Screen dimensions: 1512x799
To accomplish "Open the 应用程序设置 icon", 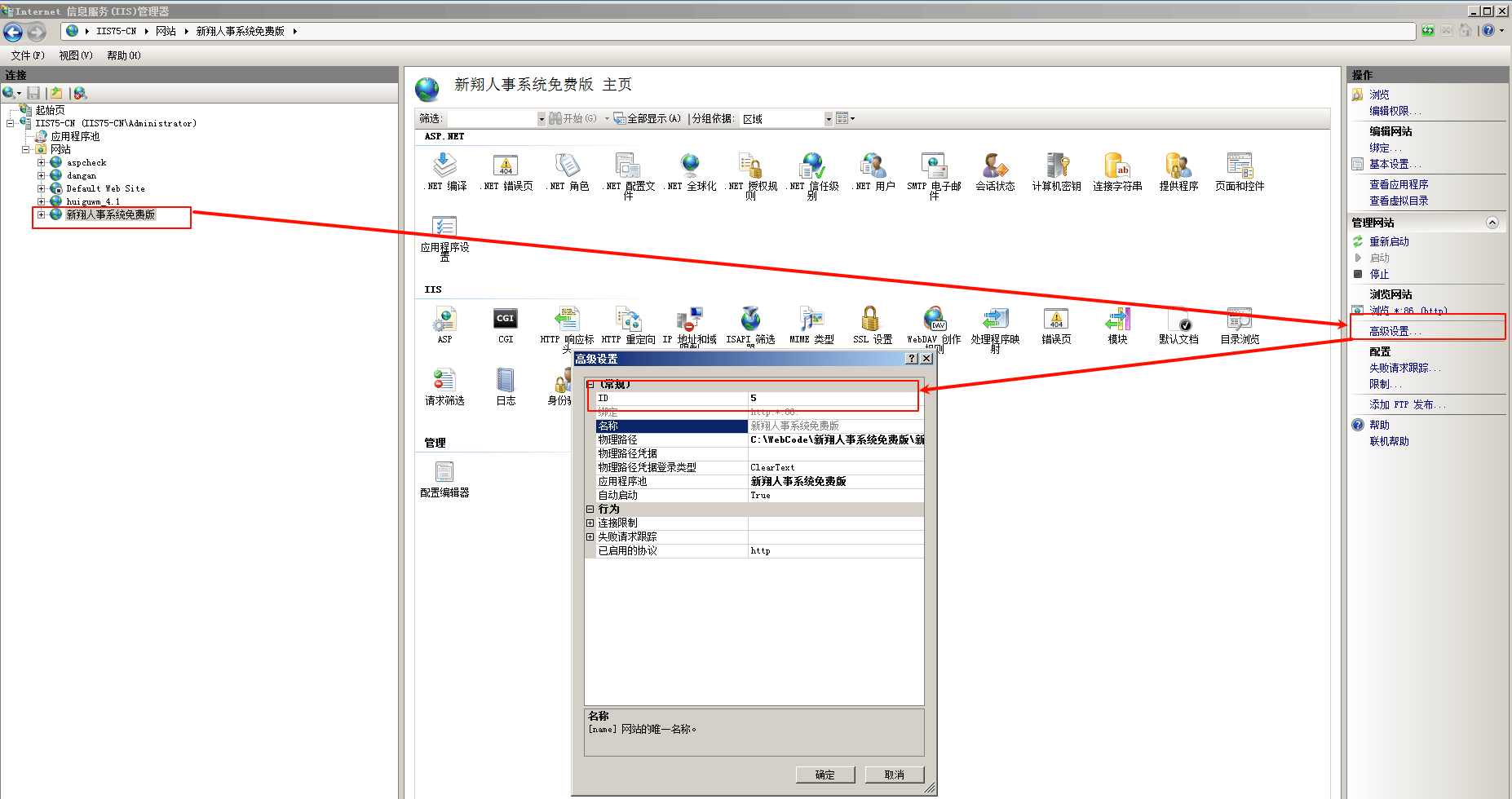I will coord(445,227).
